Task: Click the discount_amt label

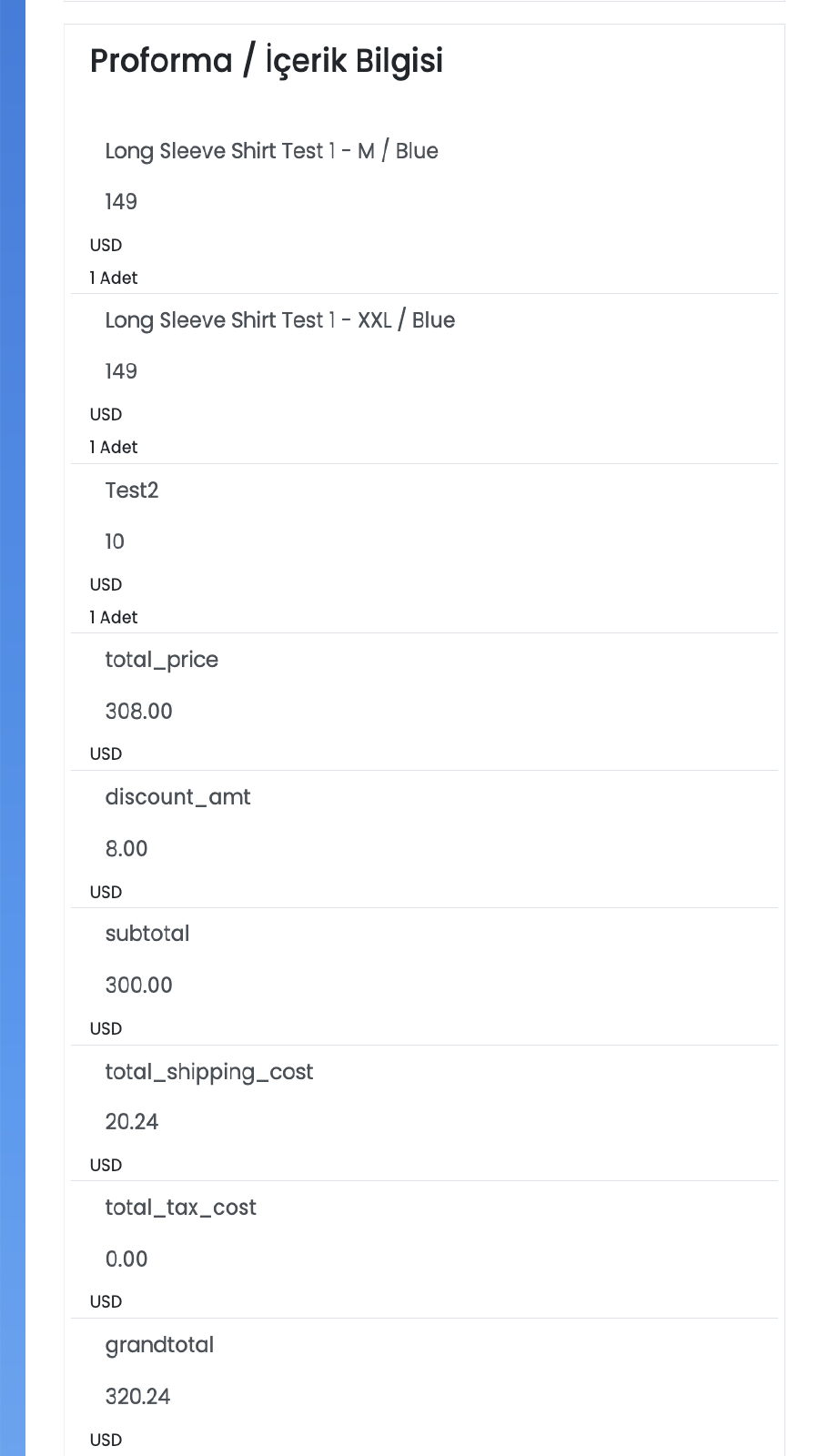Action: (177, 797)
